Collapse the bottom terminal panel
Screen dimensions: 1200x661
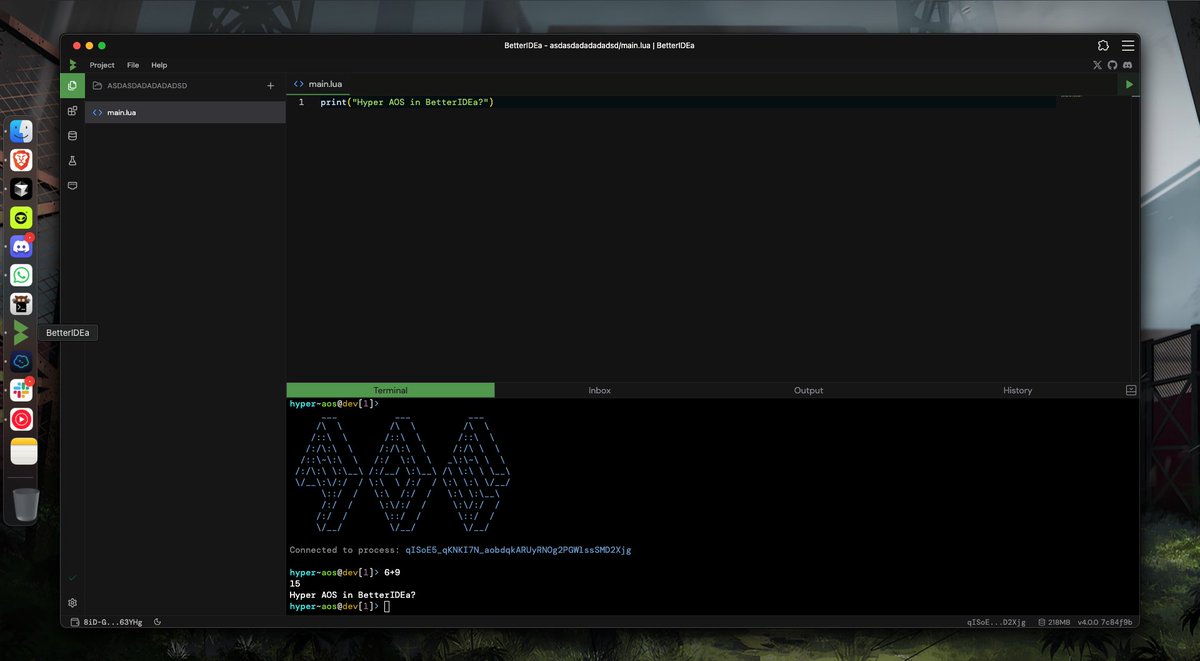point(1131,390)
